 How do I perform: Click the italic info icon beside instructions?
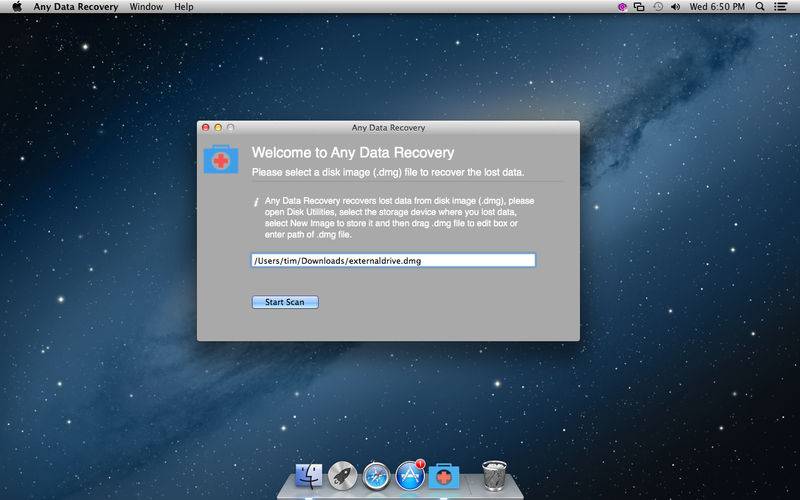tap(256, 202)
